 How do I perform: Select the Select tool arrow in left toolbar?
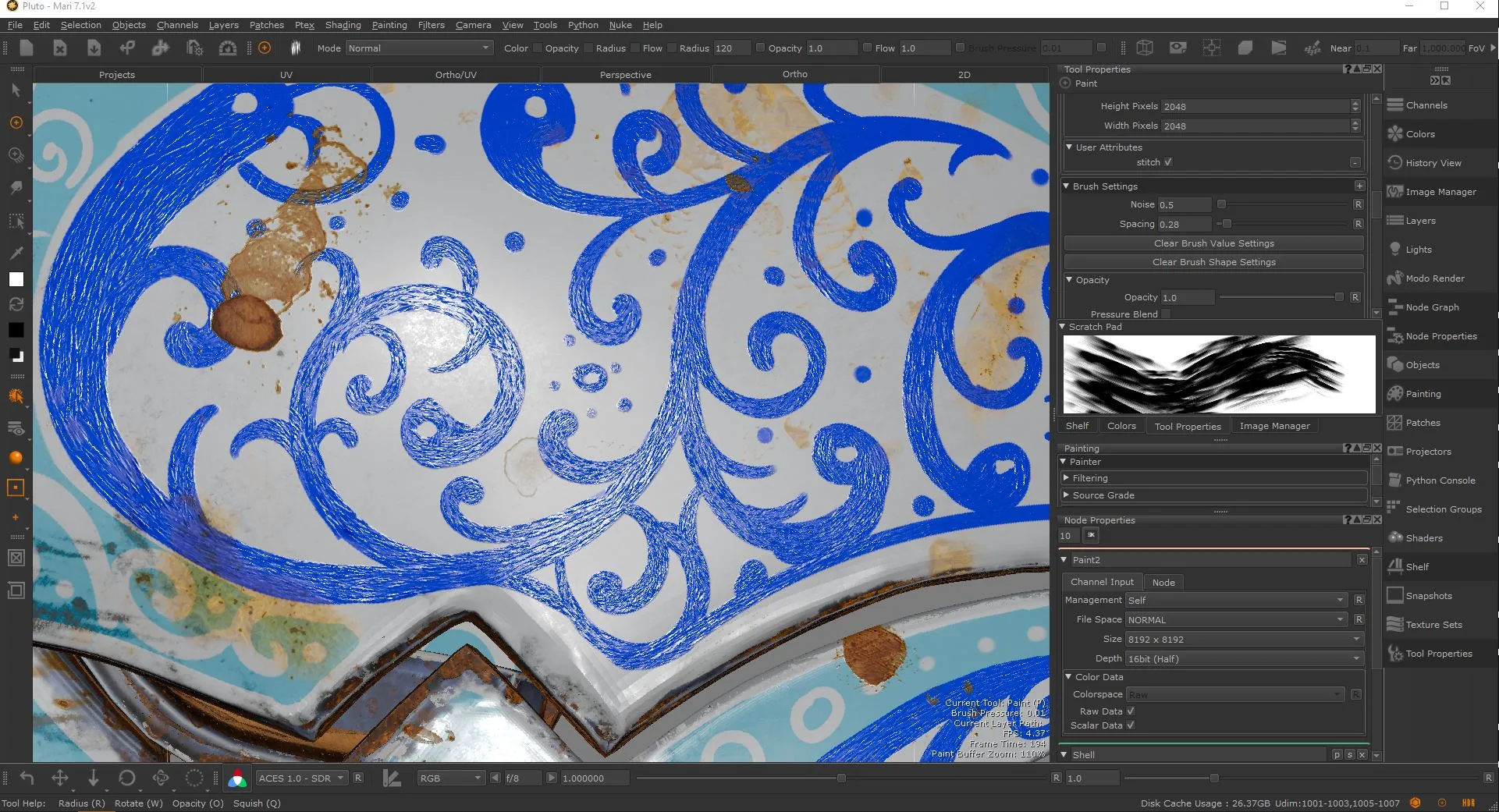click(x=16, y=90)
